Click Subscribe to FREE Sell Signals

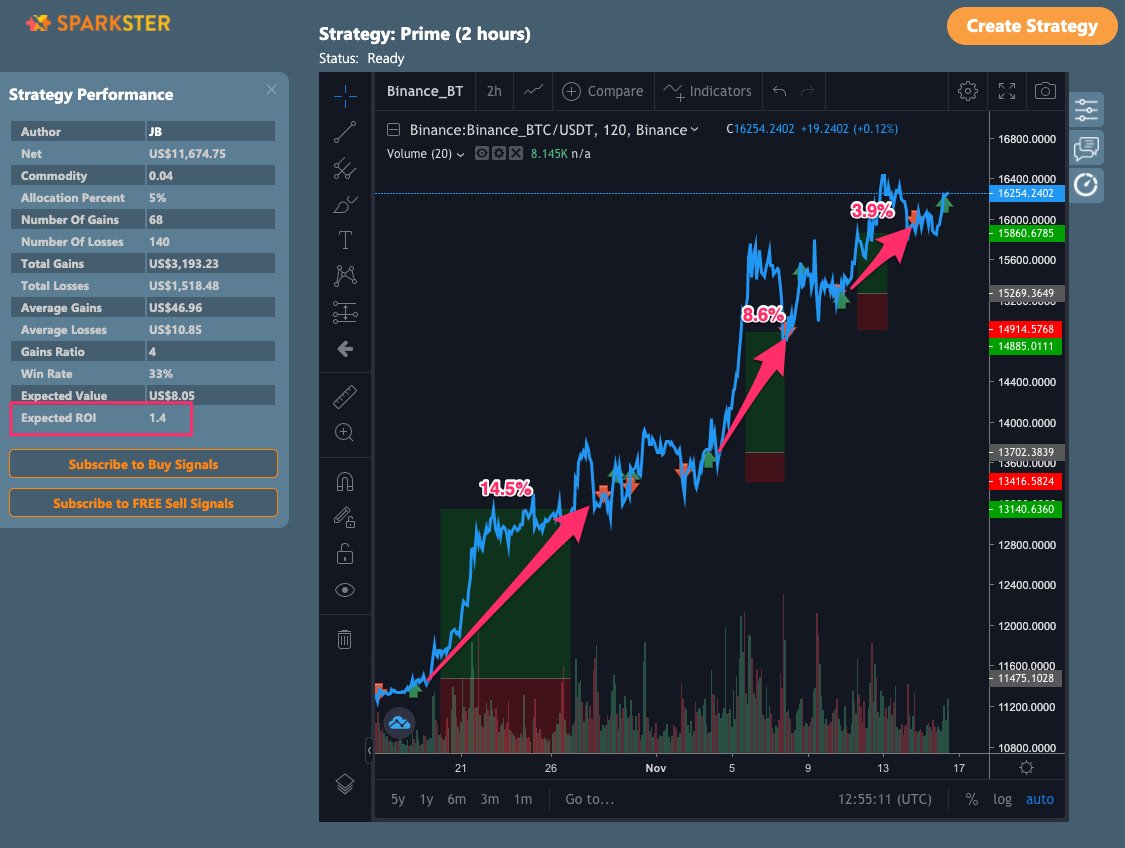pos(143,503)
